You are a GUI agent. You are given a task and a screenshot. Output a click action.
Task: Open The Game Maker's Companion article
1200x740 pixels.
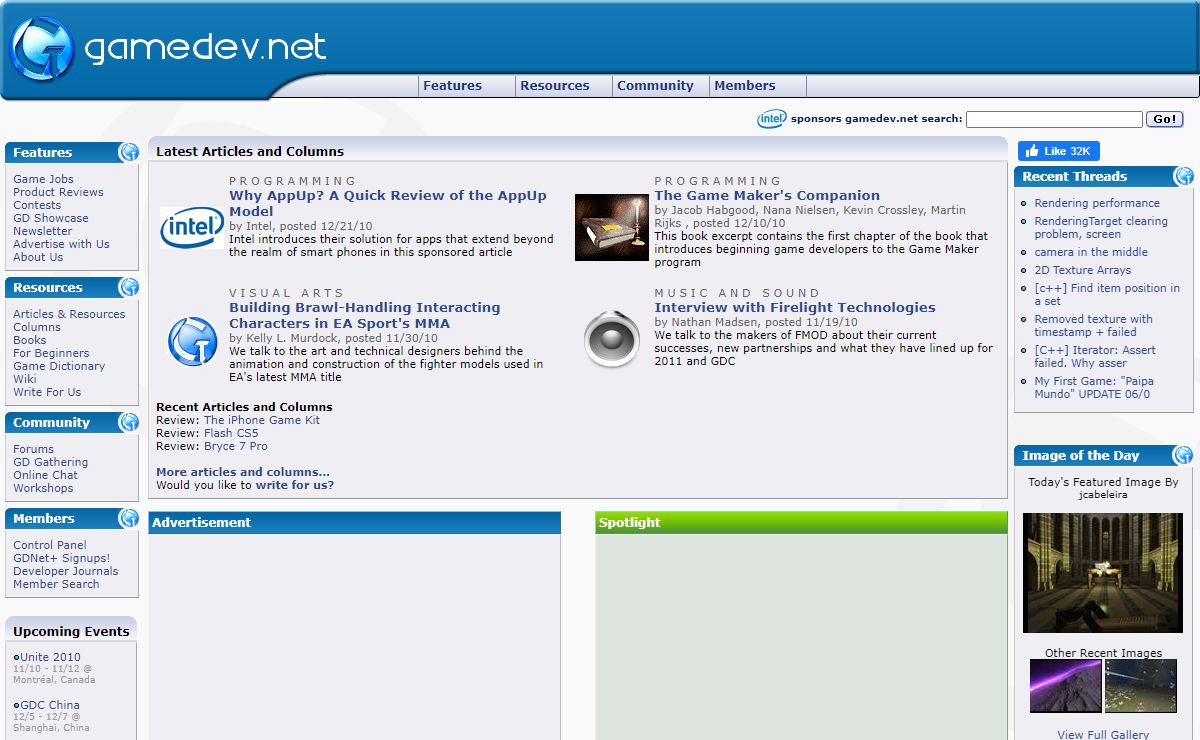767,195
